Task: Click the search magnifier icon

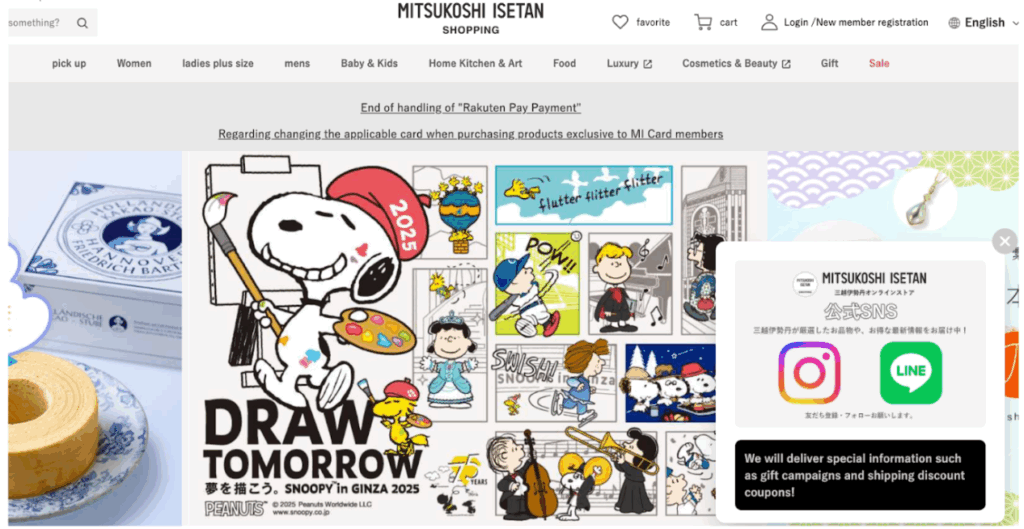Action: (x=82, y=23)
